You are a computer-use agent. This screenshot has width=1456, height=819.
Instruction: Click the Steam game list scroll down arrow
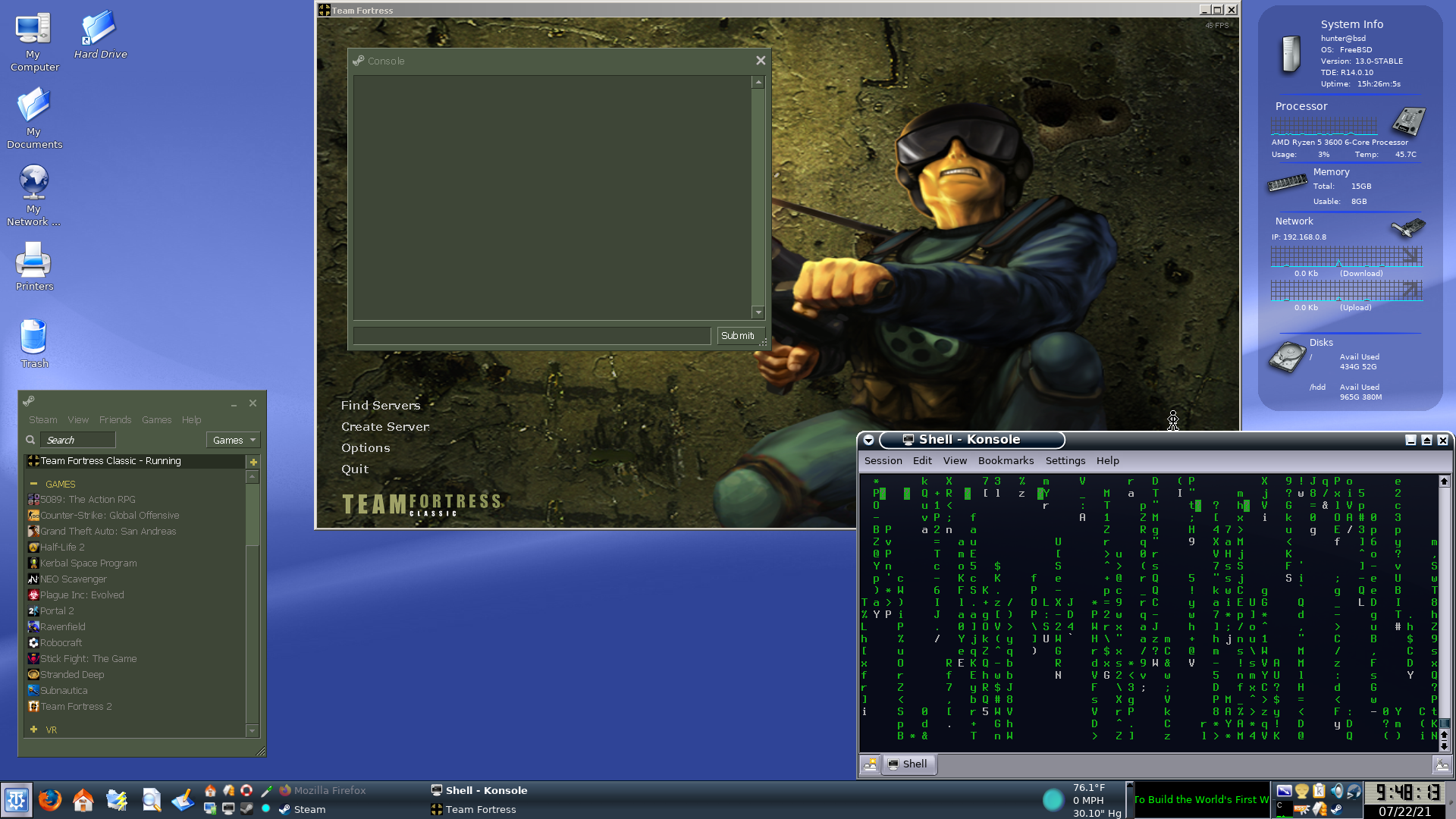253,731
